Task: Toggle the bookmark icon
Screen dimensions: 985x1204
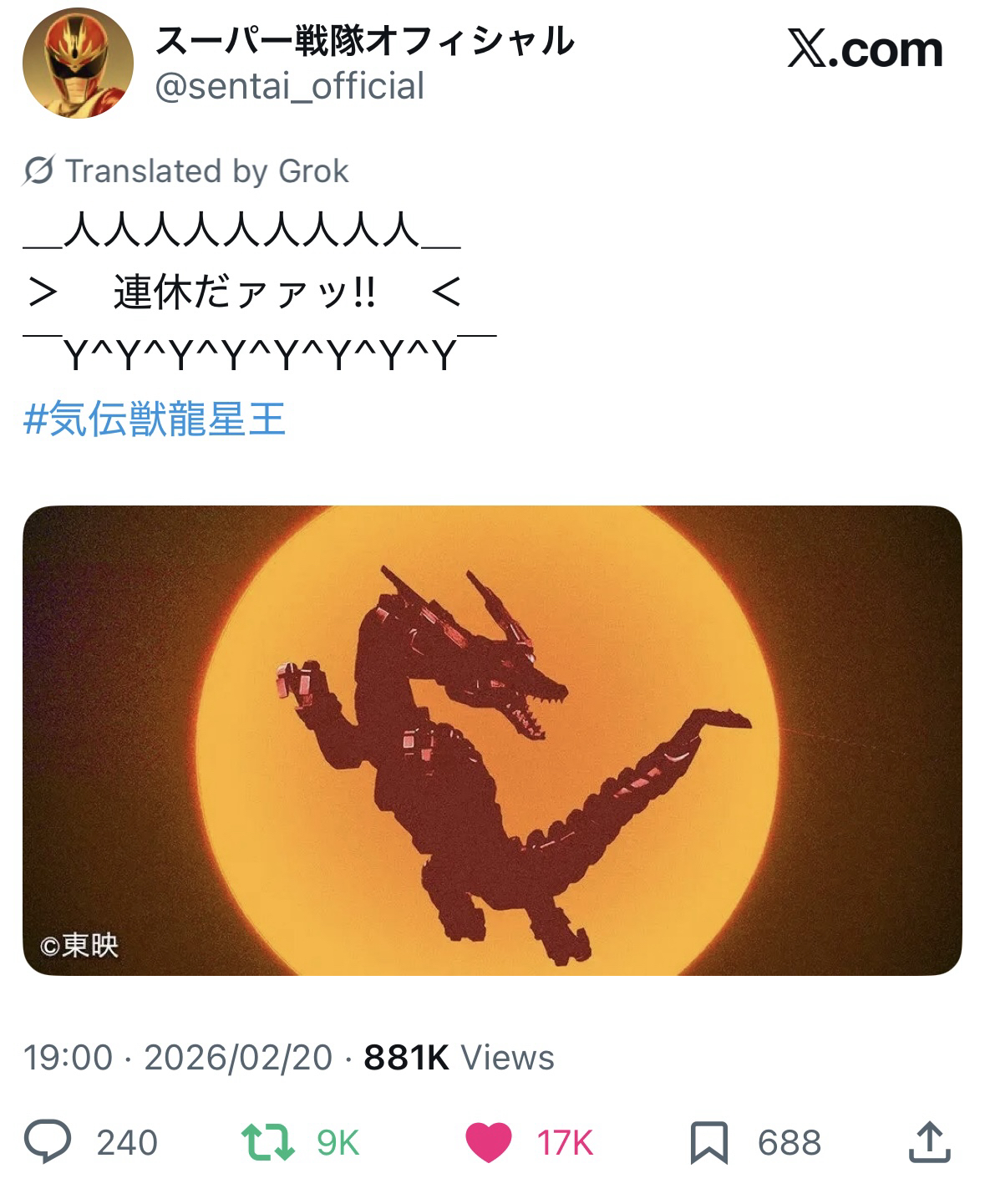Action: pos(708,1141)
